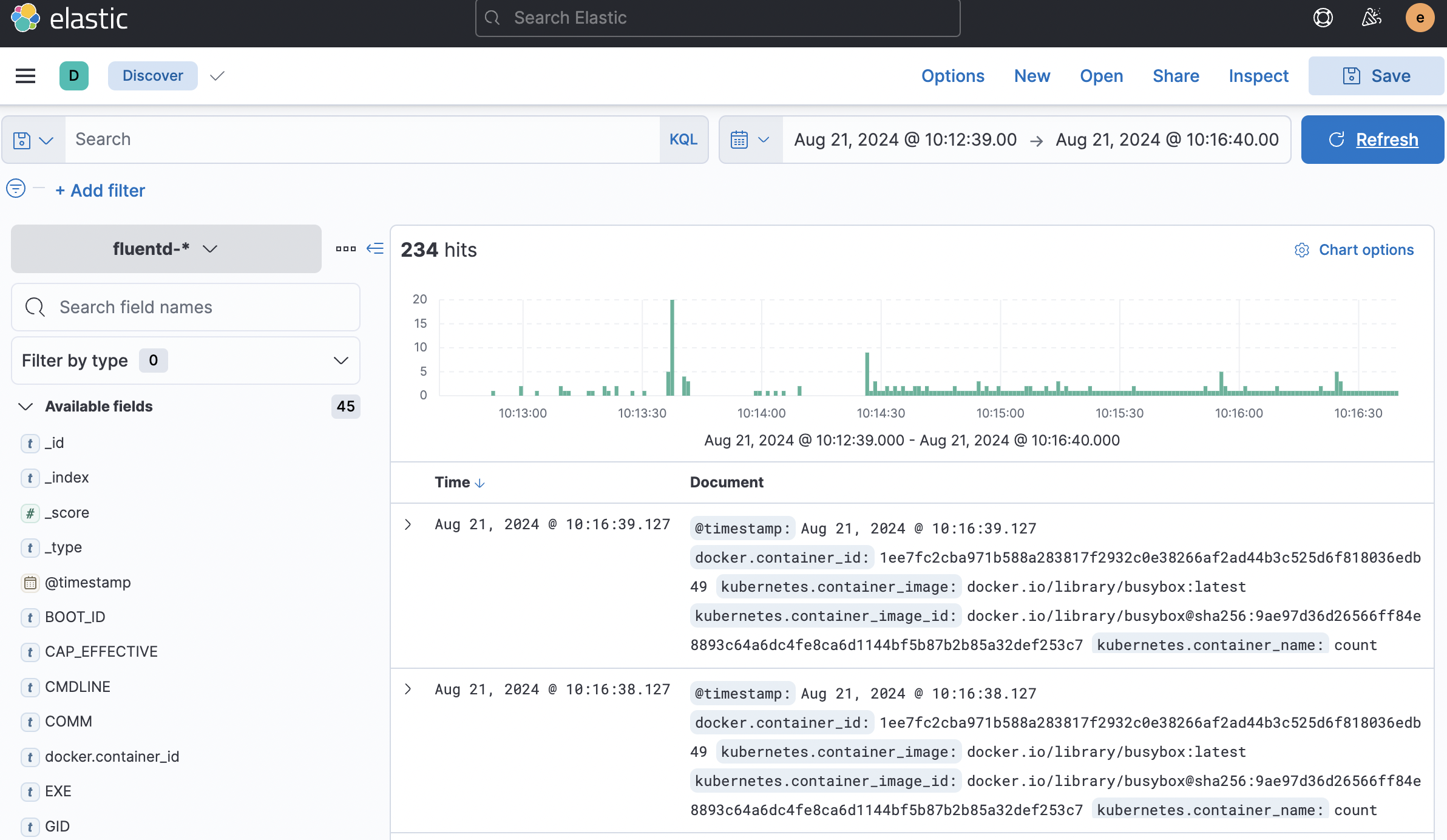
Task: Click the CMDLINE field type icon
Action: (30, 688)
